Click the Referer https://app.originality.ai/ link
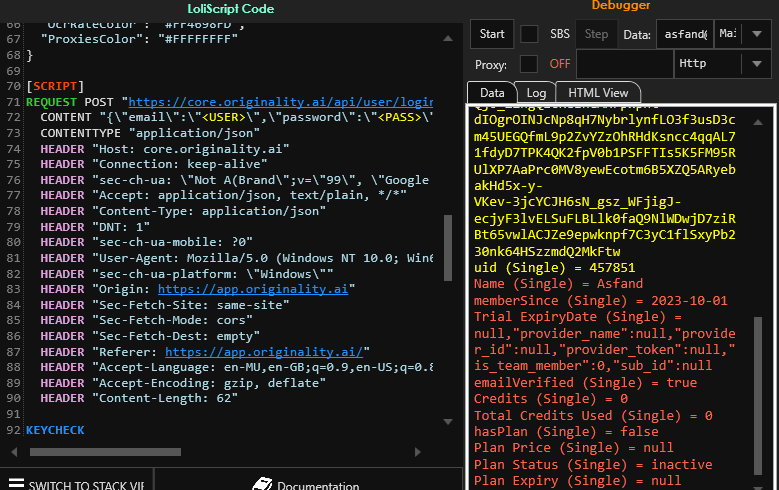This screenshot has height=490, width=779. (x=264, y=352)
